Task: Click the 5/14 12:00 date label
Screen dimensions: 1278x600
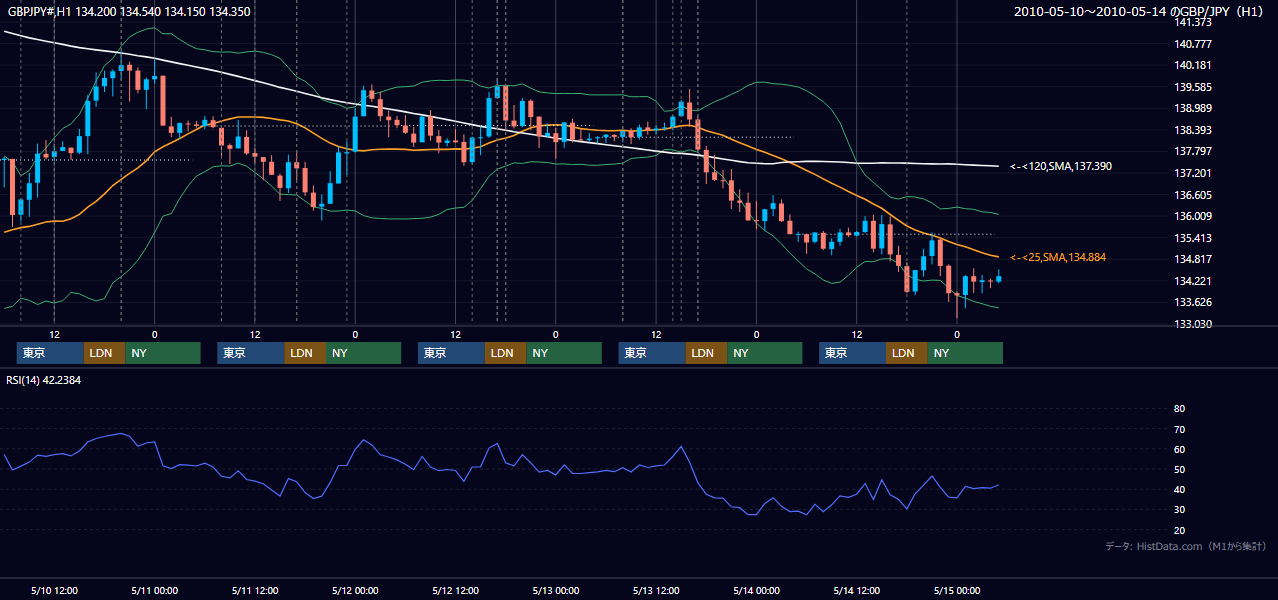Action: click(857, 590)
